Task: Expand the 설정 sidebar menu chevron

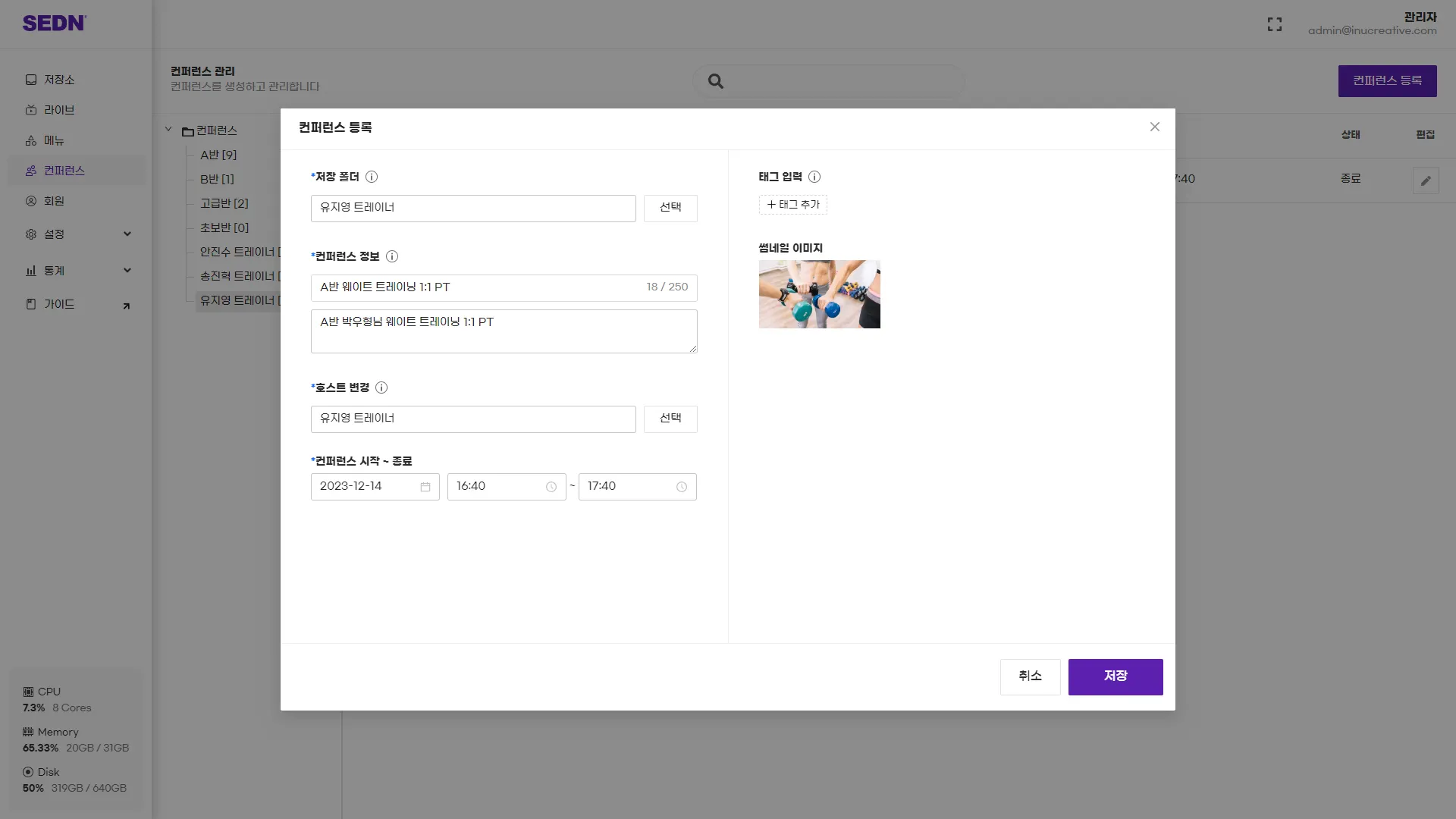Action: [x=127, y=234]
